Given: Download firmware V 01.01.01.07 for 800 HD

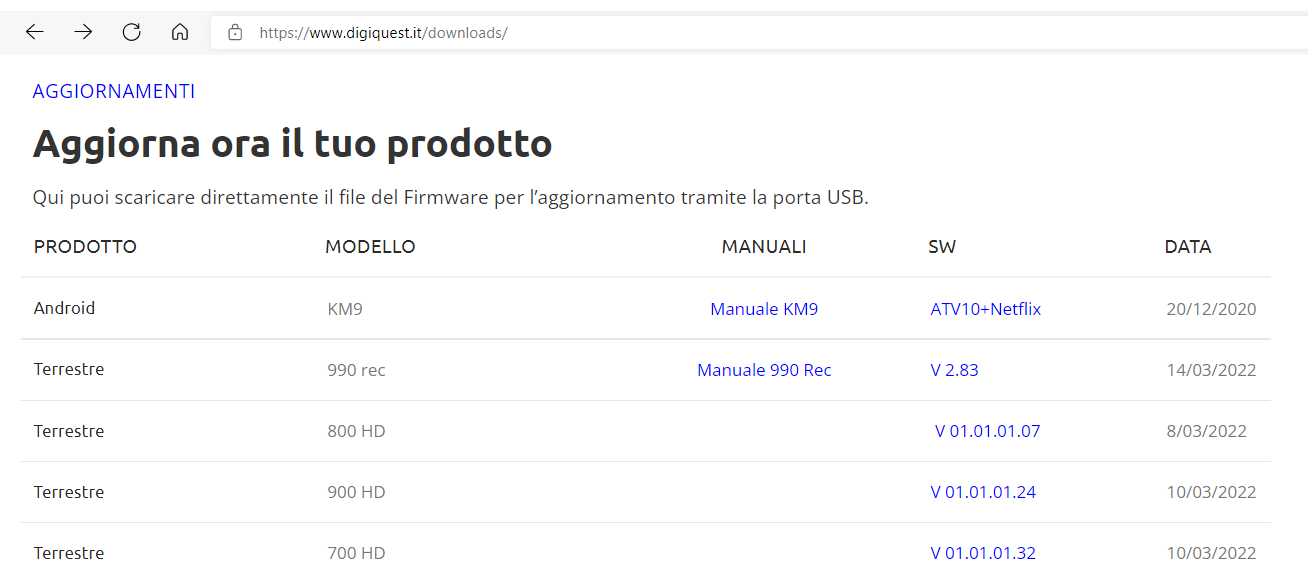Looking at the screenshot, I should pos(987,430).
